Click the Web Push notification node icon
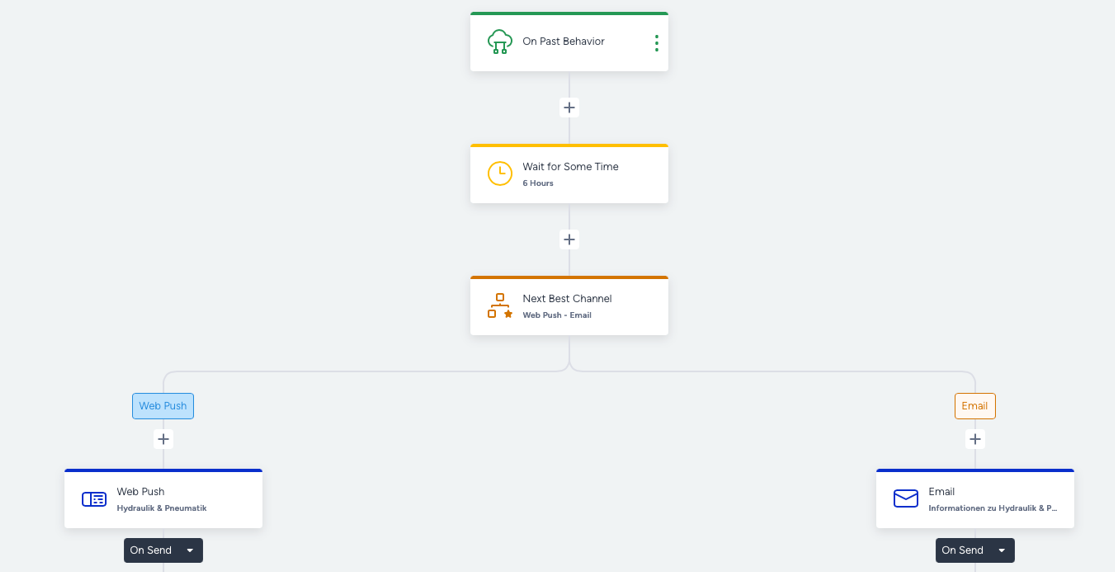The height and width of the screenshot is (572, 1115). point(94,499)
